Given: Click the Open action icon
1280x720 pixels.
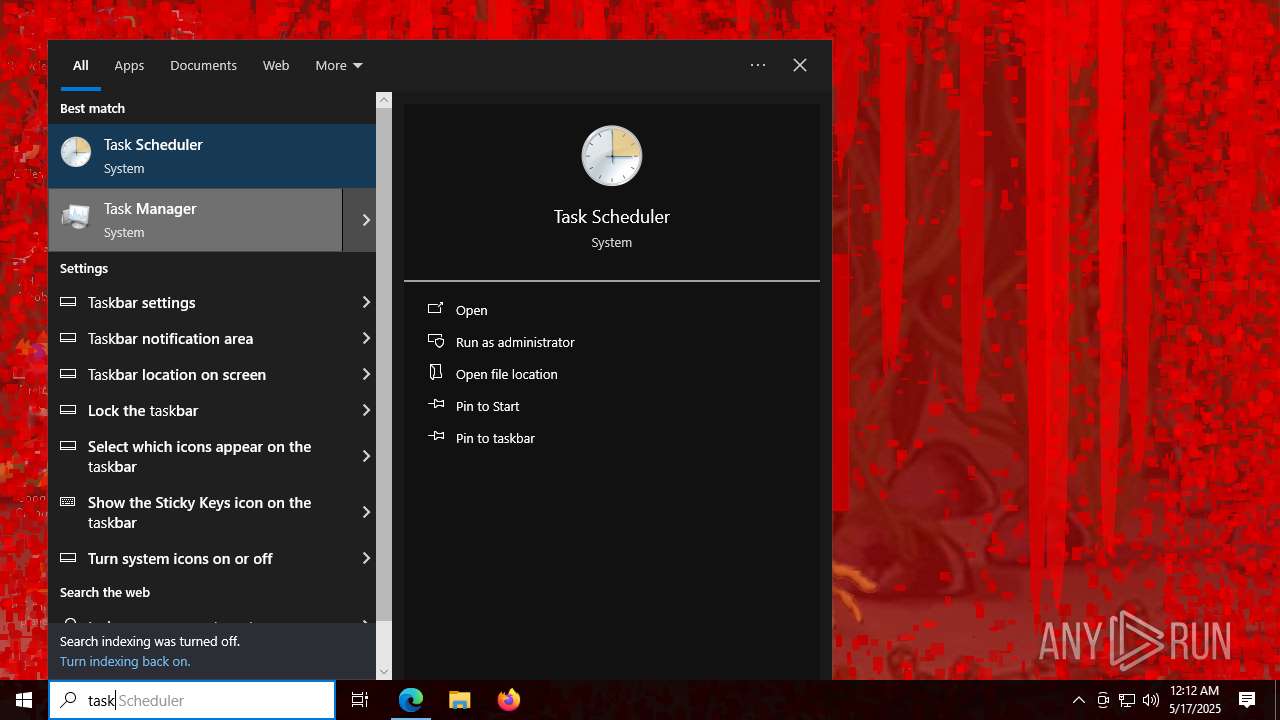Looking at the screenshot, I should 435,309.
